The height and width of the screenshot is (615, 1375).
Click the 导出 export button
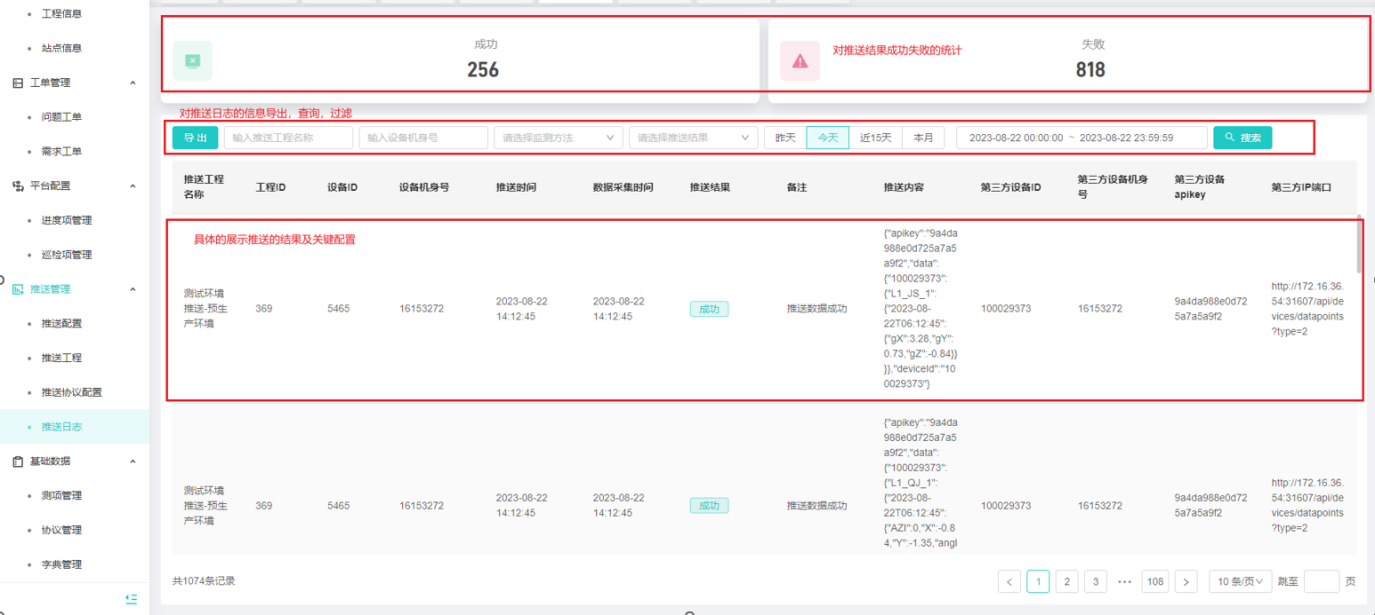pyautogui.click(x=195, y=138)
